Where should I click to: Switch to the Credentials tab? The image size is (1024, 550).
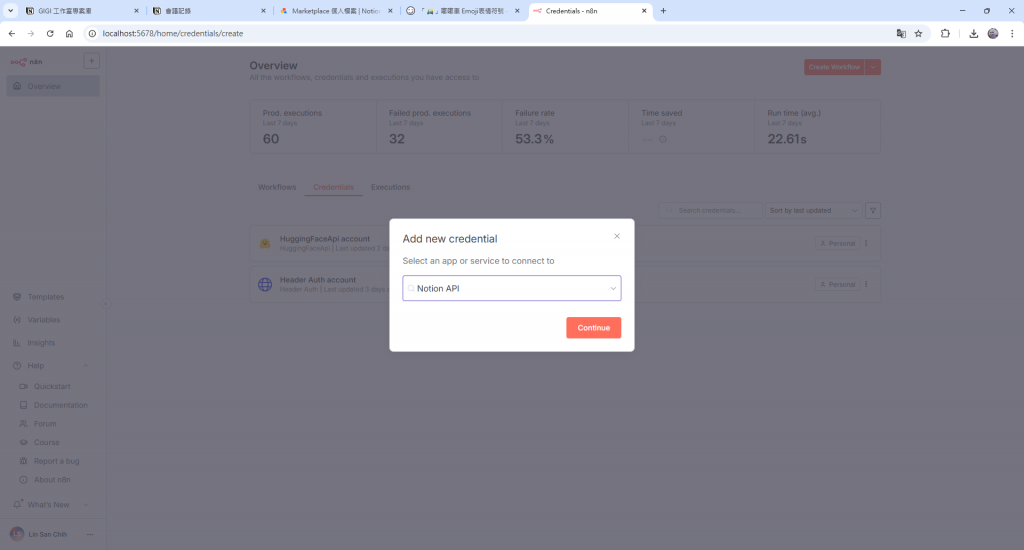pyautogui.click(x=333, y=187)
